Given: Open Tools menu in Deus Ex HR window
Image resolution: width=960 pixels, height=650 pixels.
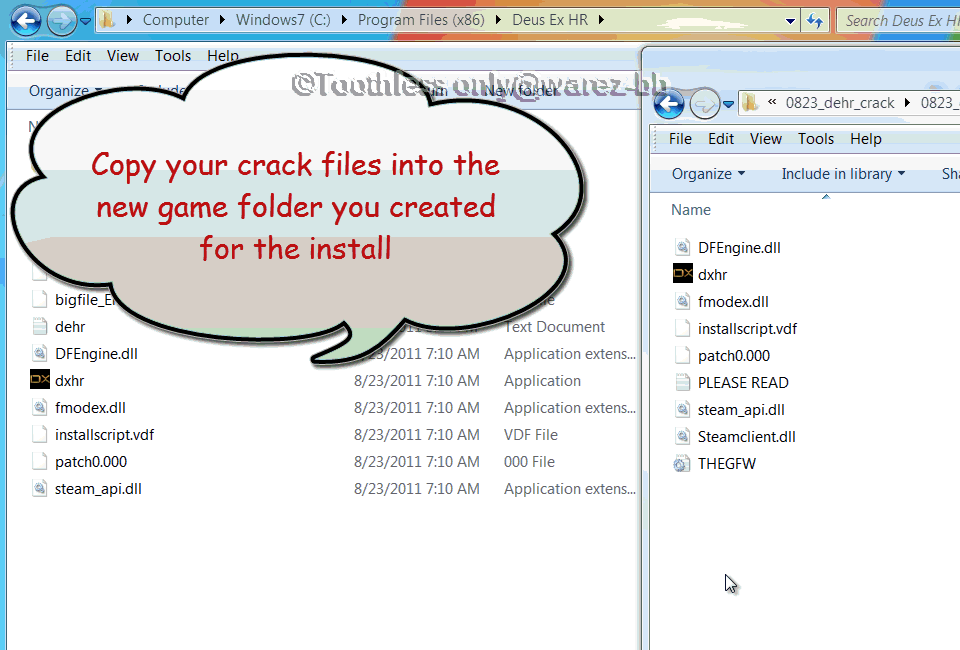Looking at the screenshot, I should click(x=173, y=56).
